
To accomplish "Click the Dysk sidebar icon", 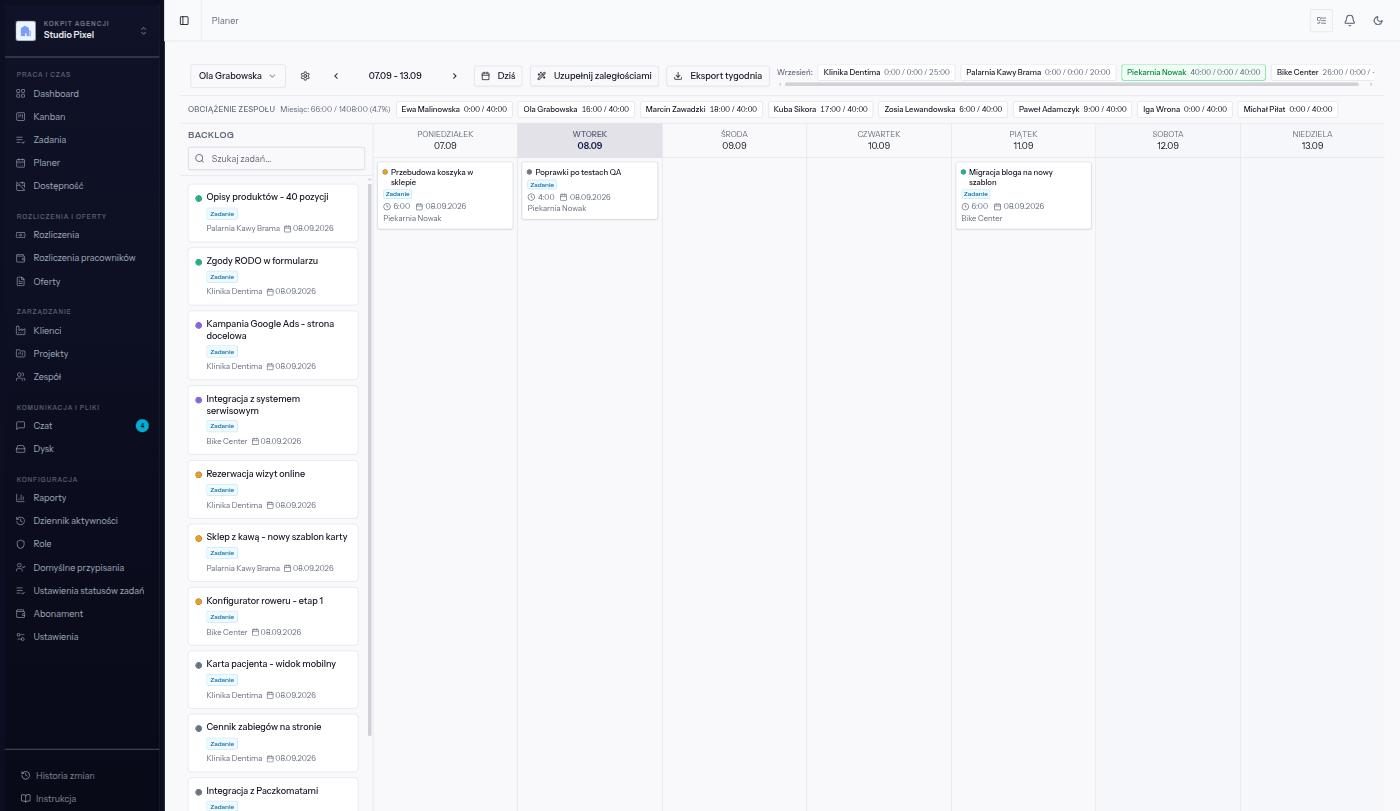I will click(x=21, y=449).
